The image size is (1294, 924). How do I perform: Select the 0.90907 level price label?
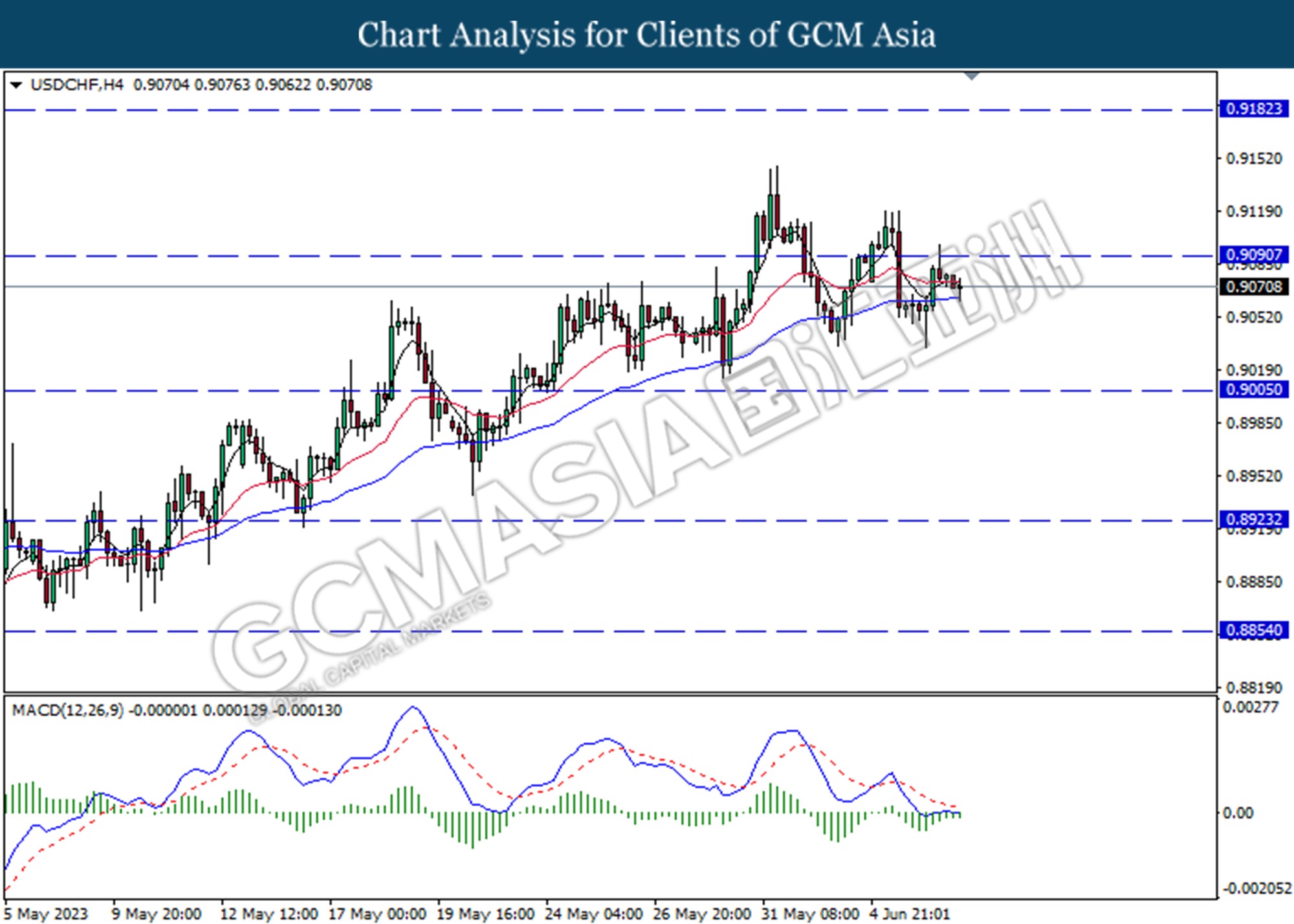click(x=1254, y=255)
